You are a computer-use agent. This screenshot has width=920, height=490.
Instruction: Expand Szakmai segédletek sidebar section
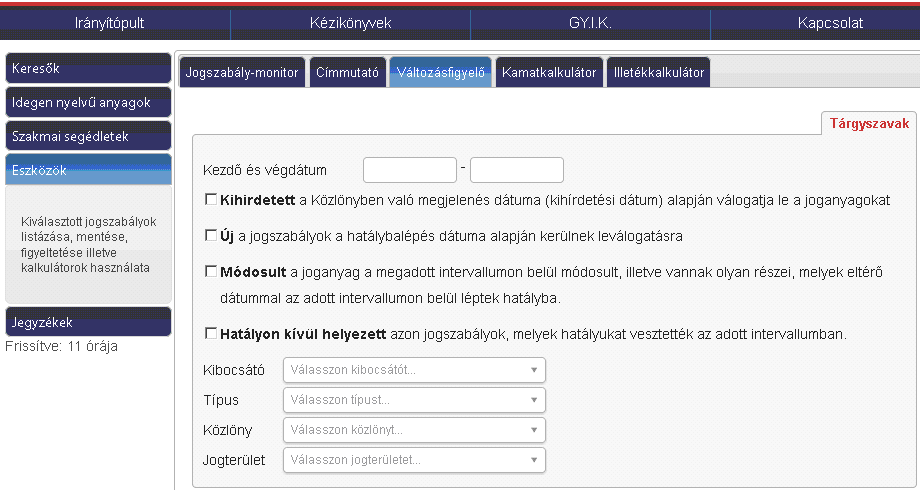(88, 136)
